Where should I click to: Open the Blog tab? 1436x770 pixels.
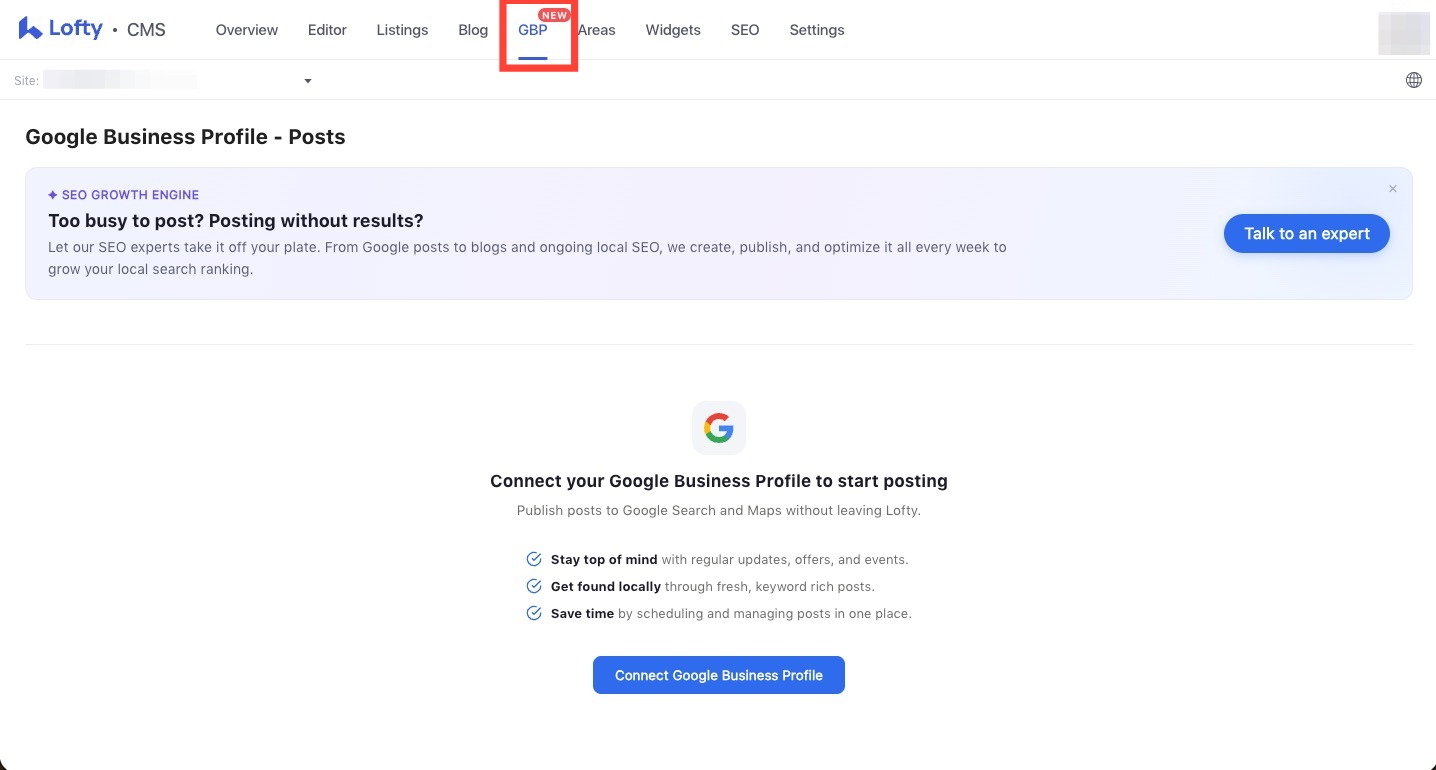473,30
